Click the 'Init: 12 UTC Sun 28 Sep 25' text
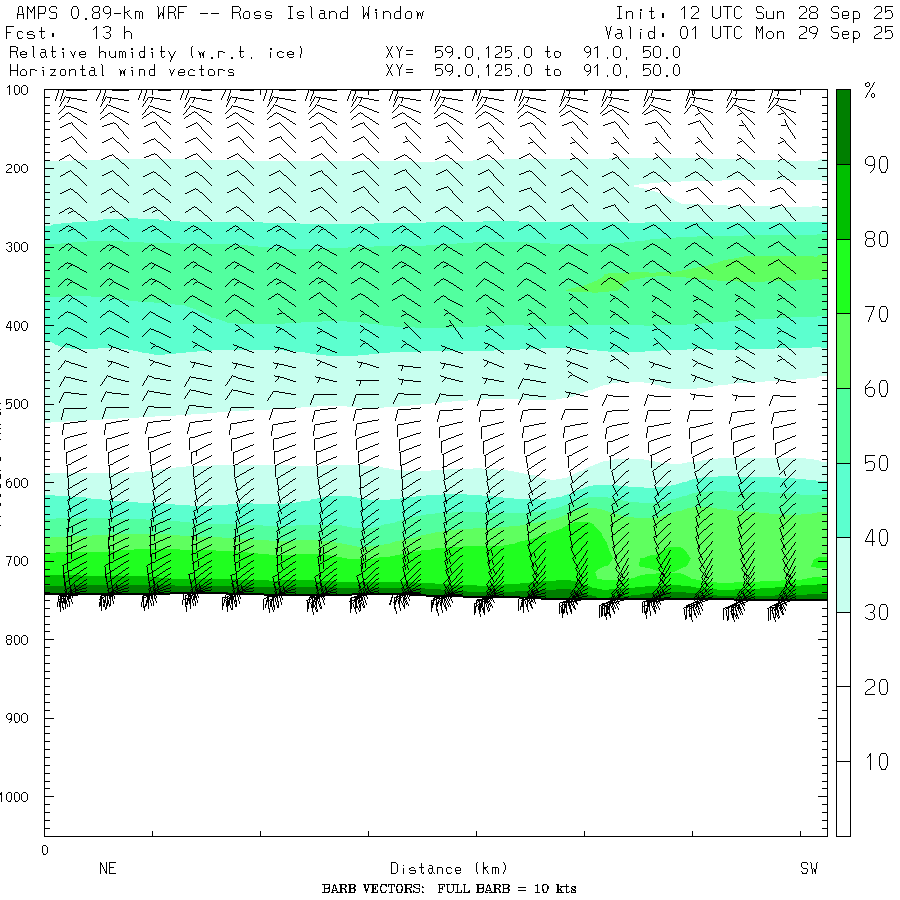900x900 pixels. point(754,13)
